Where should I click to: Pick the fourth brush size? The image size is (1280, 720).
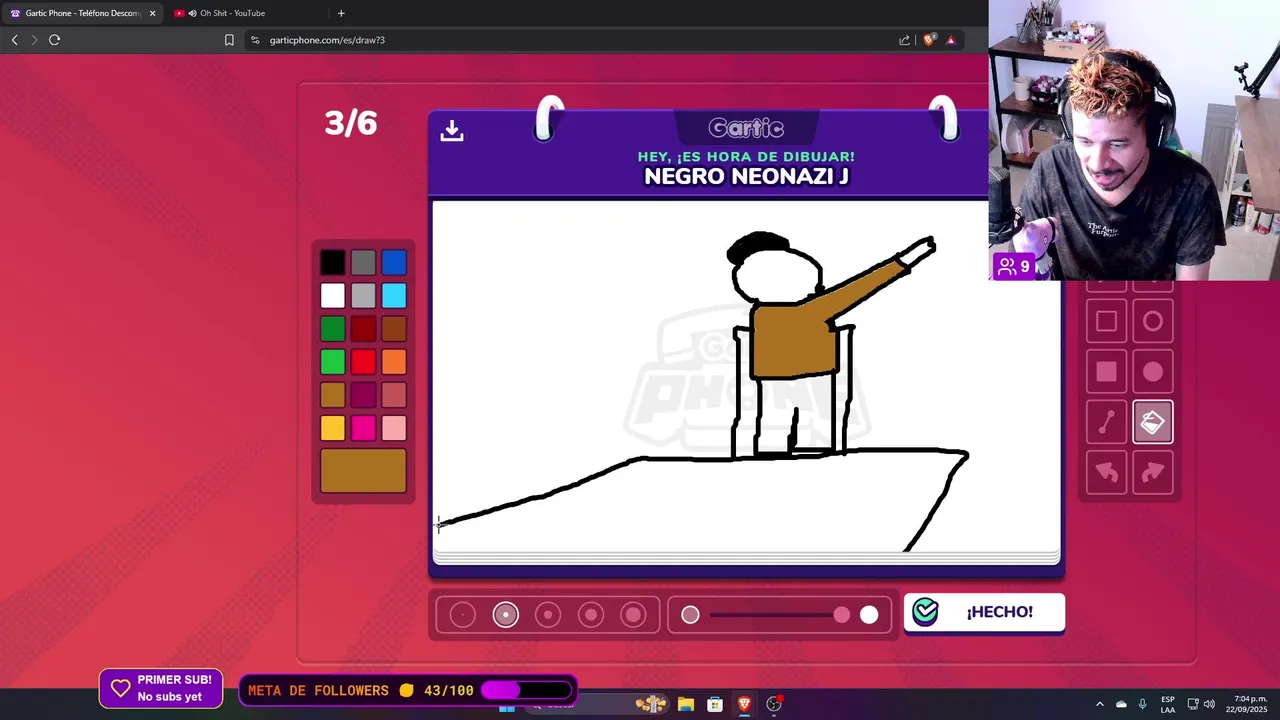click(591, 615)
